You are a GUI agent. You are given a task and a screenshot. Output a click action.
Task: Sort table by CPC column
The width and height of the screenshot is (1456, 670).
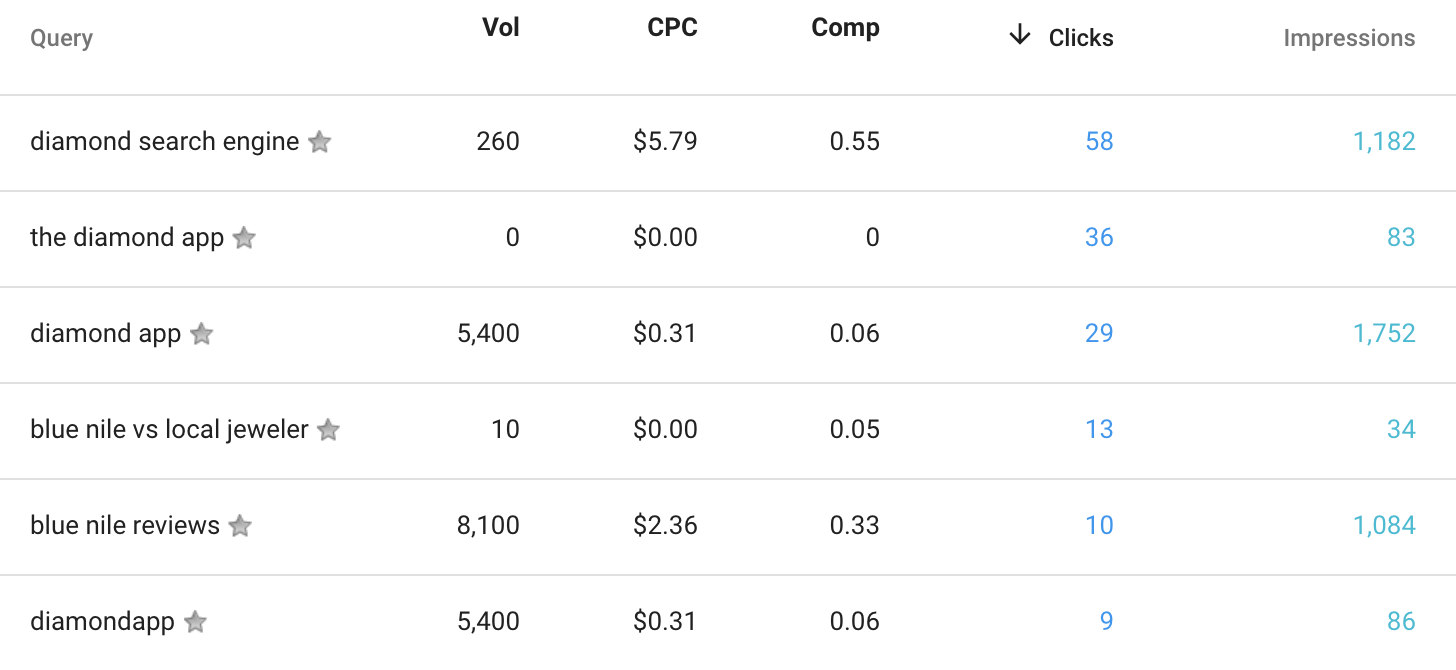pyautogui.click(x=672, y=28)
